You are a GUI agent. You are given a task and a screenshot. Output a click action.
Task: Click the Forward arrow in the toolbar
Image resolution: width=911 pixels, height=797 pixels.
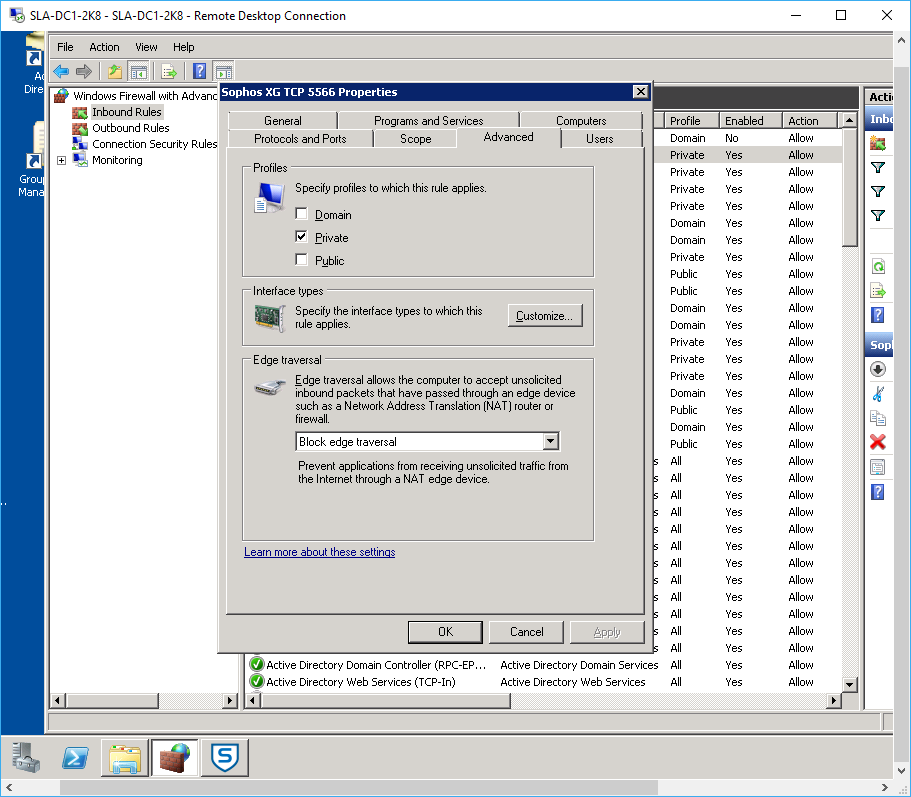[84, 71]
